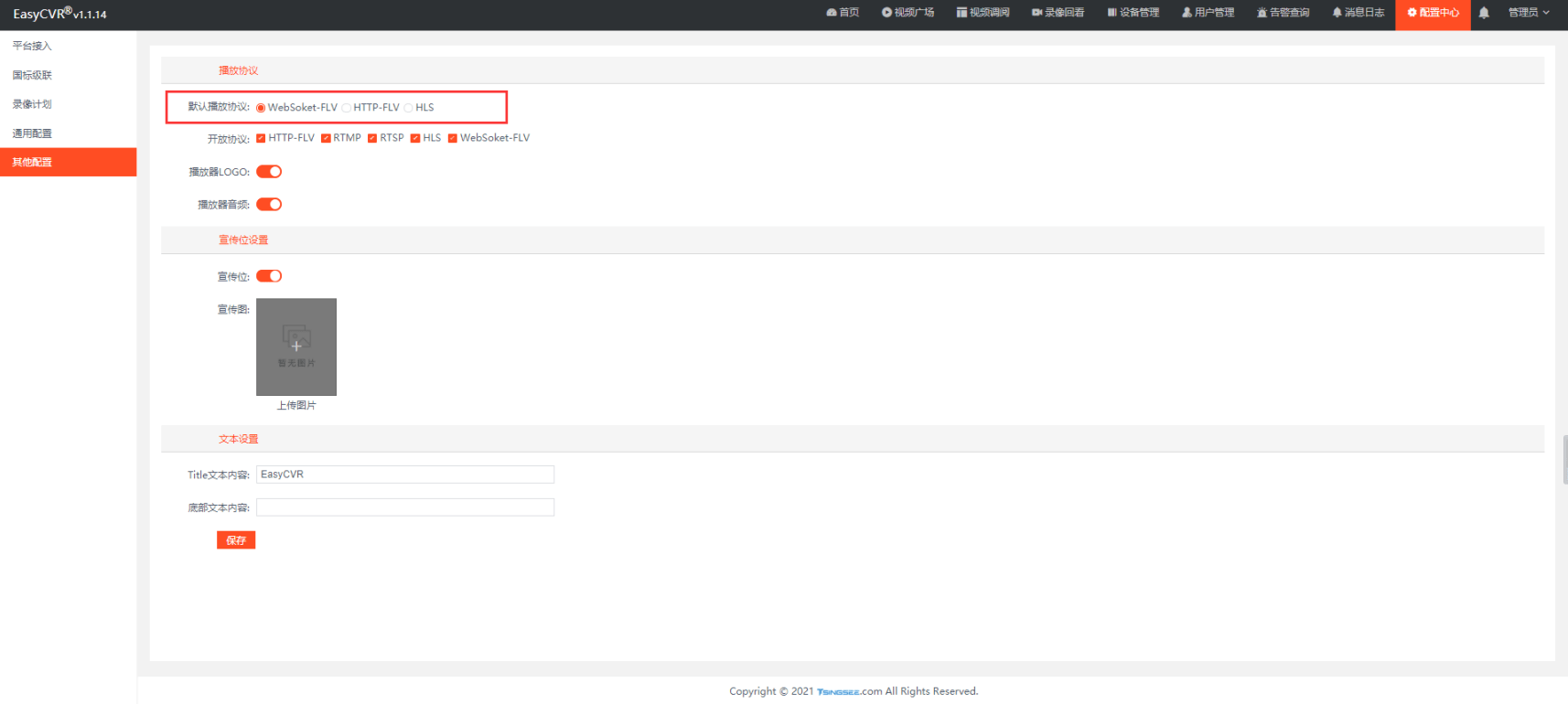This screenshot has width=1568, height=704.
Task: Turn off the 播放器音频 switch
Action: point(269,205)
